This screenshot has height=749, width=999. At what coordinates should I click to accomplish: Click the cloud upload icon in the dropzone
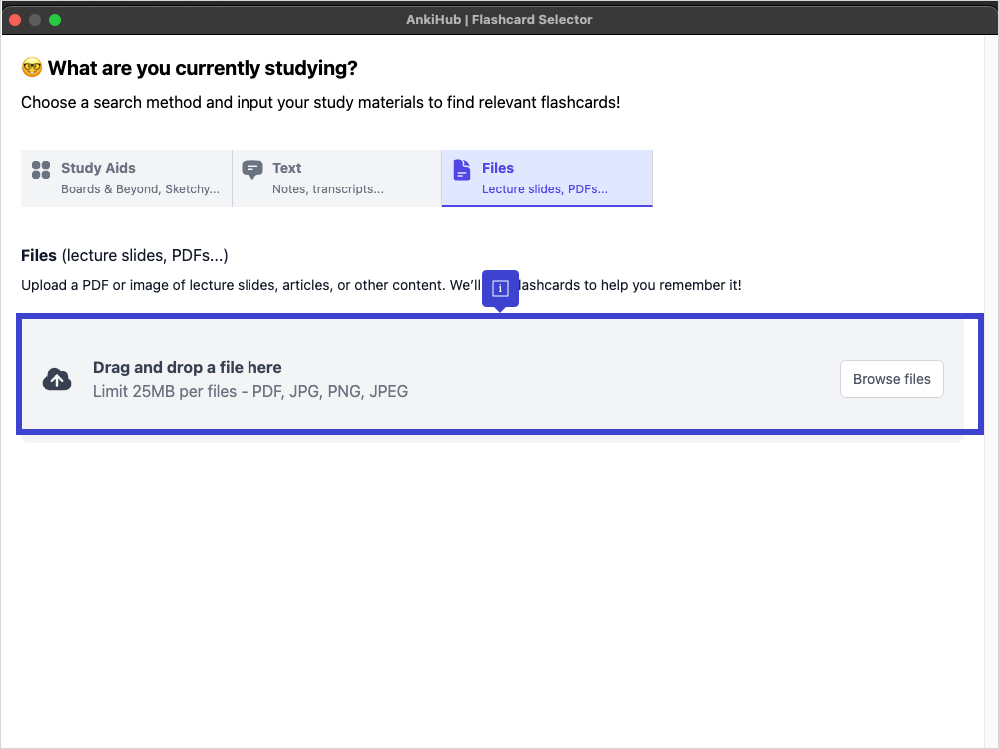57,379
